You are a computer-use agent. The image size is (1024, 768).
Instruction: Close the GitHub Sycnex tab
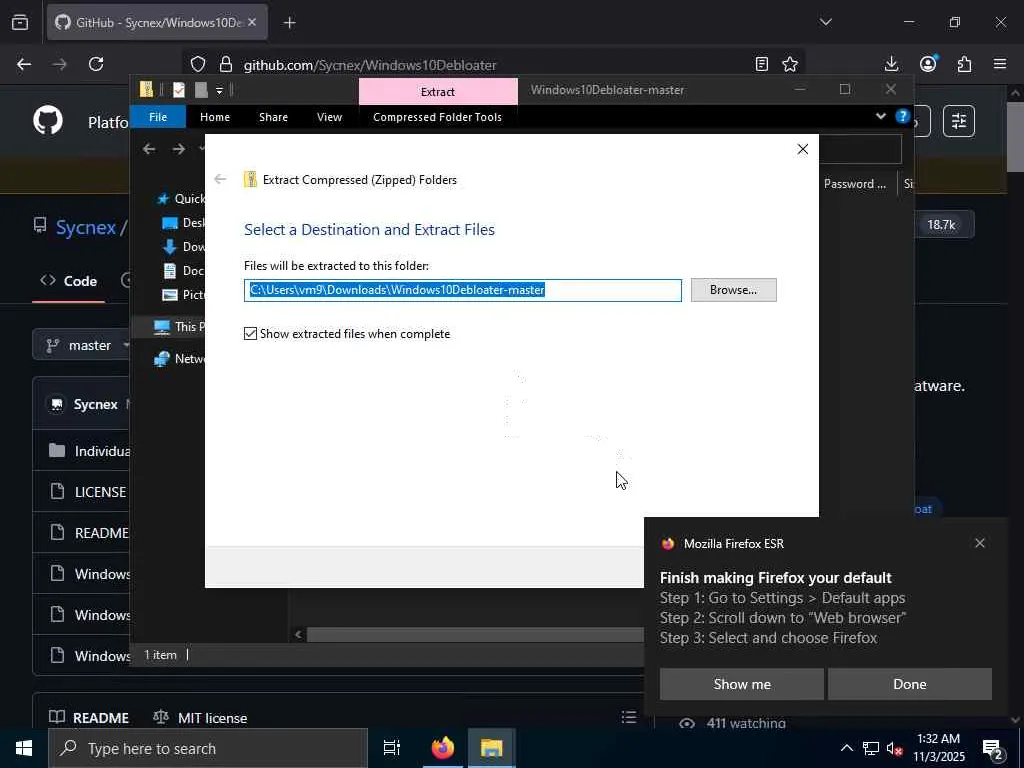tap(252, 22)
